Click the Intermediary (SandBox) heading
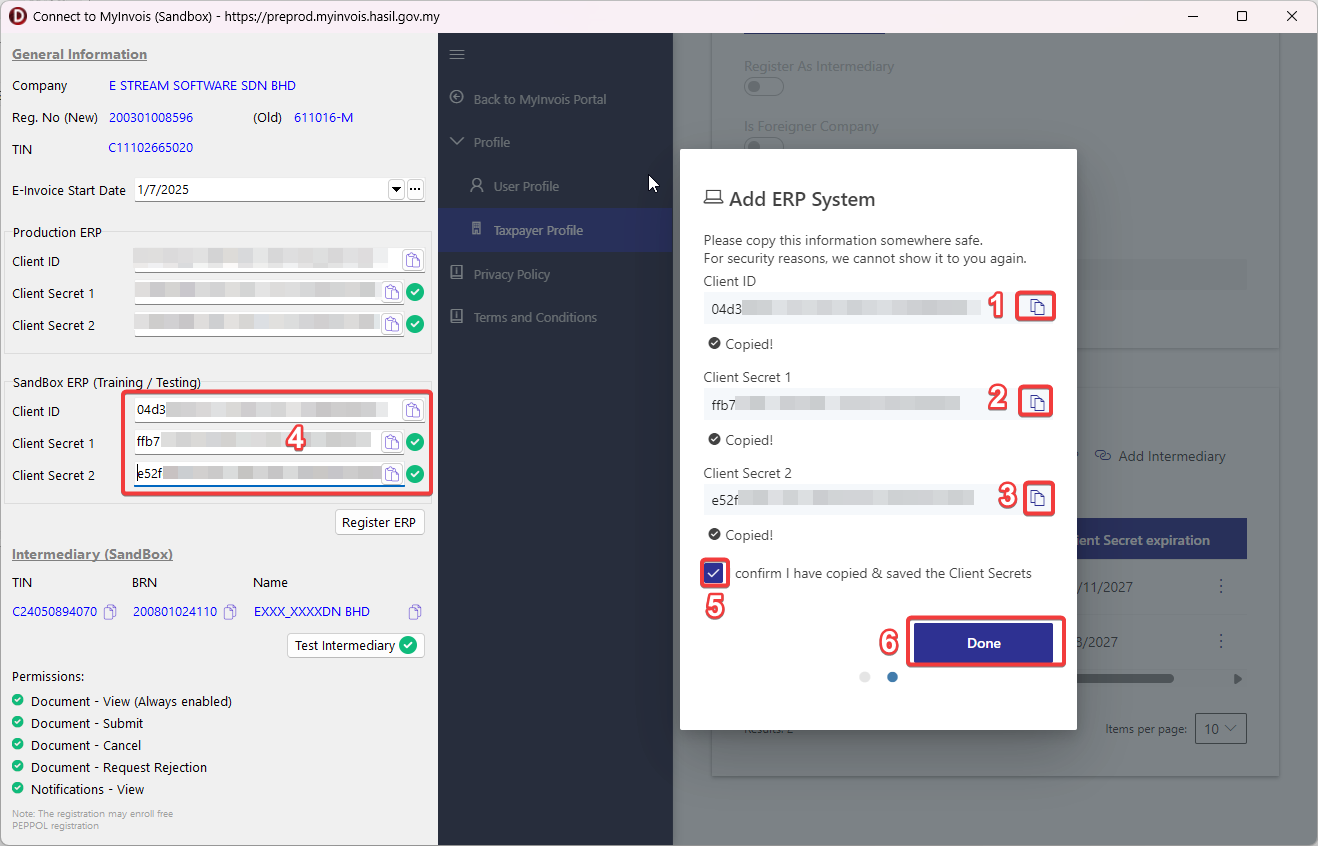Screen dimensions: 1318x846 tap(92, 554)
